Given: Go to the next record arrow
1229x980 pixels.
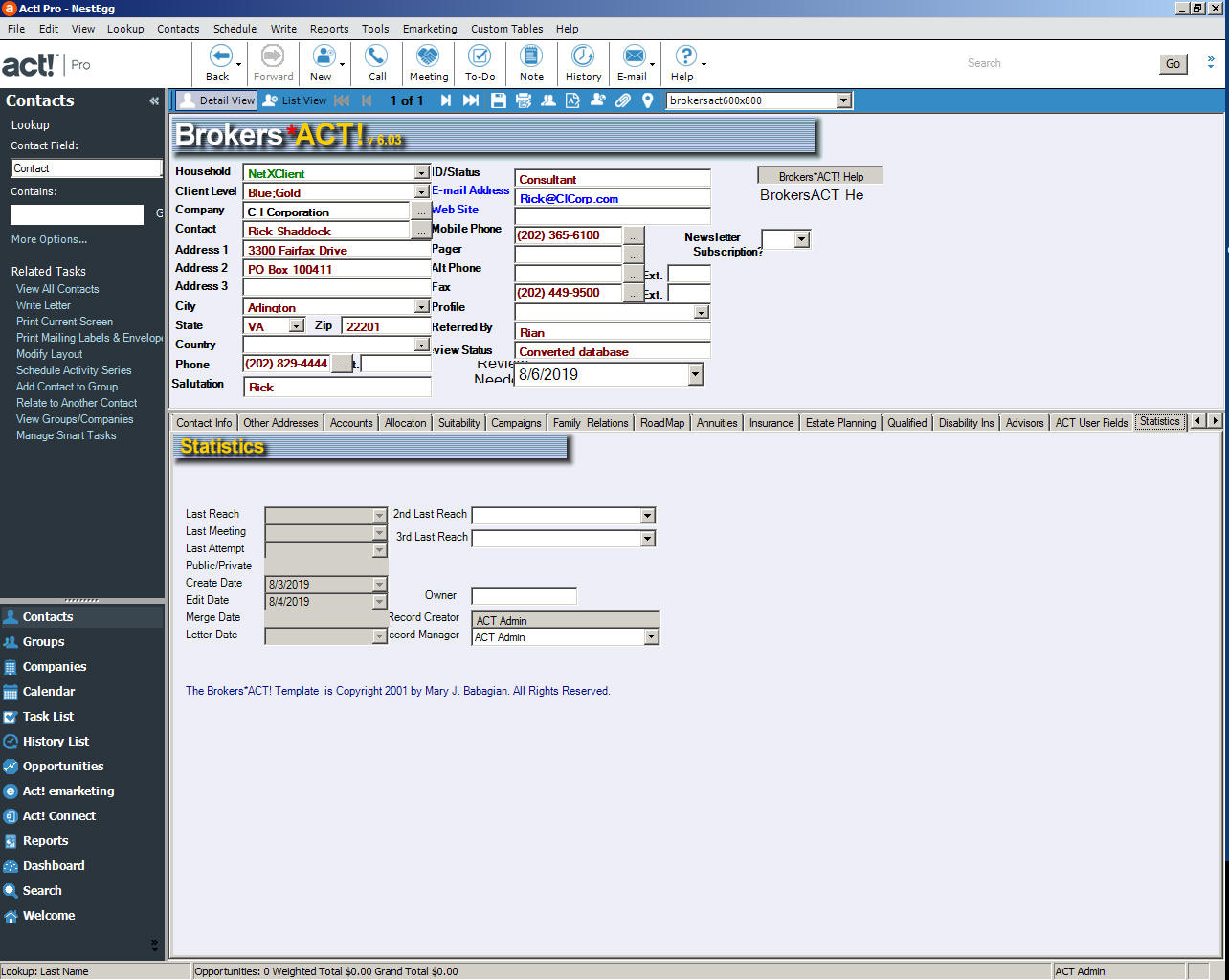Looking at the screenshot, I should [x=445, y=100].
